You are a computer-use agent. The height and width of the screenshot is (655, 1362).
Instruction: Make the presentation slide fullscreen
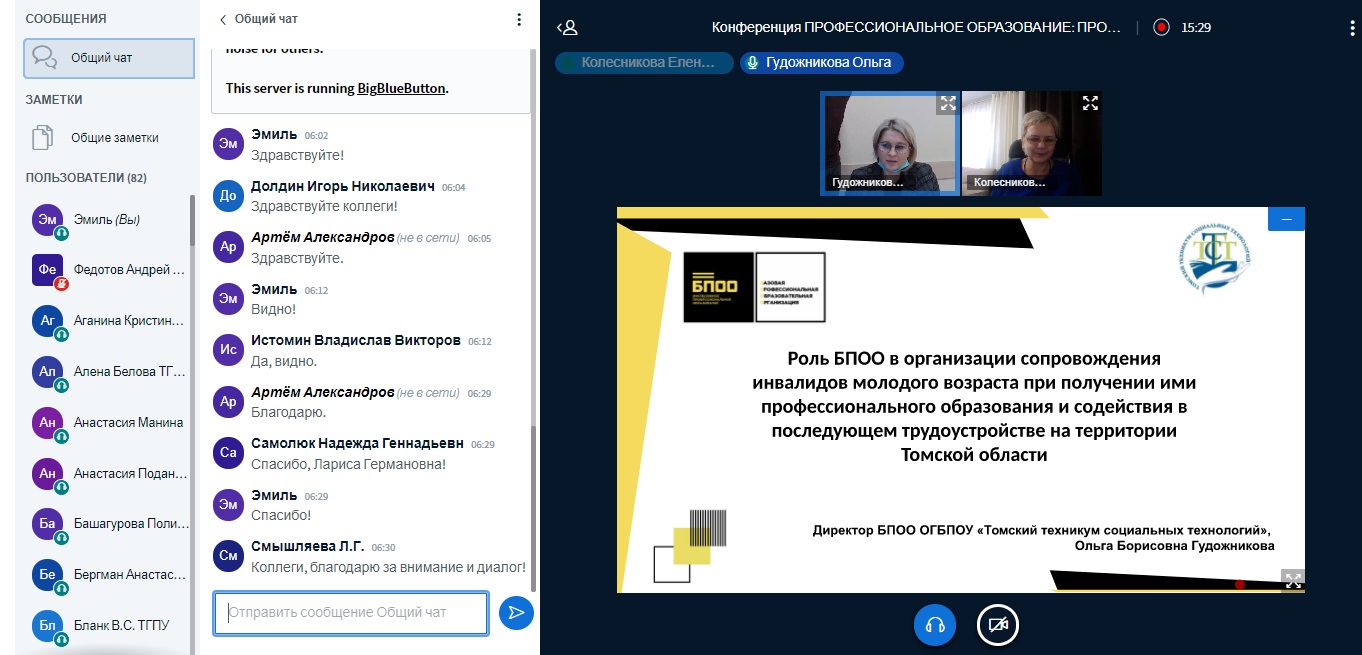pyautogui.click(x=1293, y=580)
